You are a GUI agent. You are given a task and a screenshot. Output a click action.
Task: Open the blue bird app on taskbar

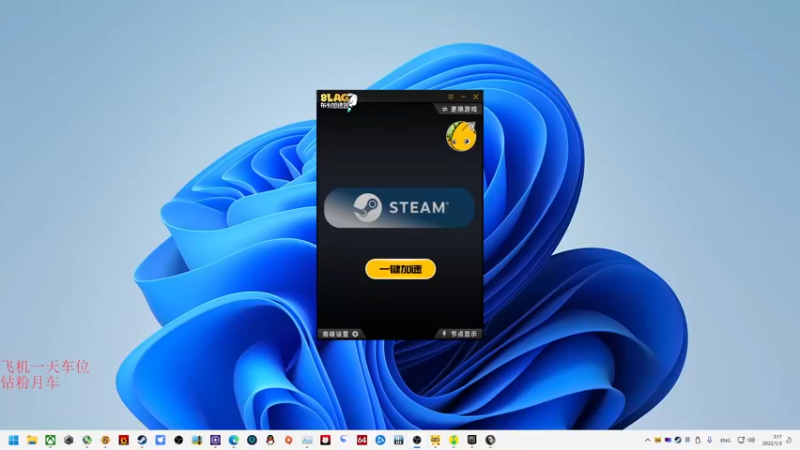click(x=160, y=440)
